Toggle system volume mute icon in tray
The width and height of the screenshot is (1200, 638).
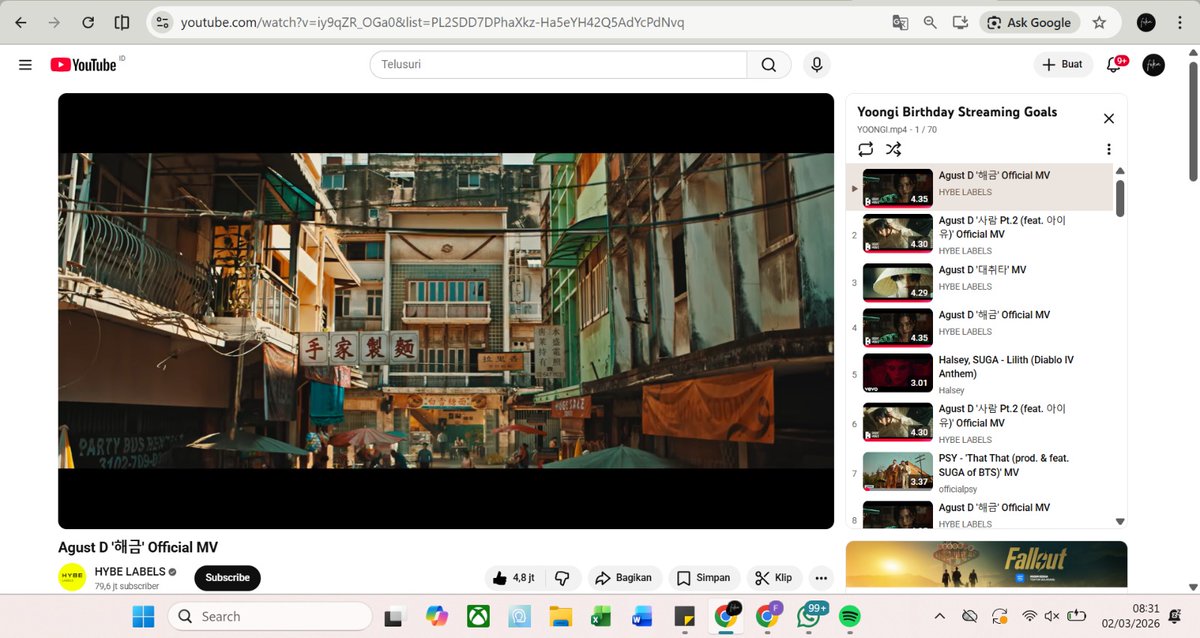click(x=1052, y=616)
